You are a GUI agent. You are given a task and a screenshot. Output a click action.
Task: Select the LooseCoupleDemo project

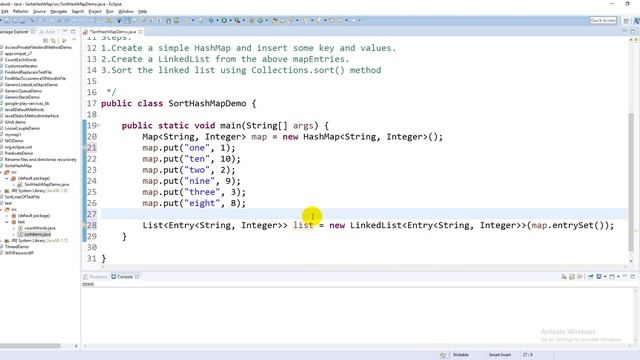point(22,128)
